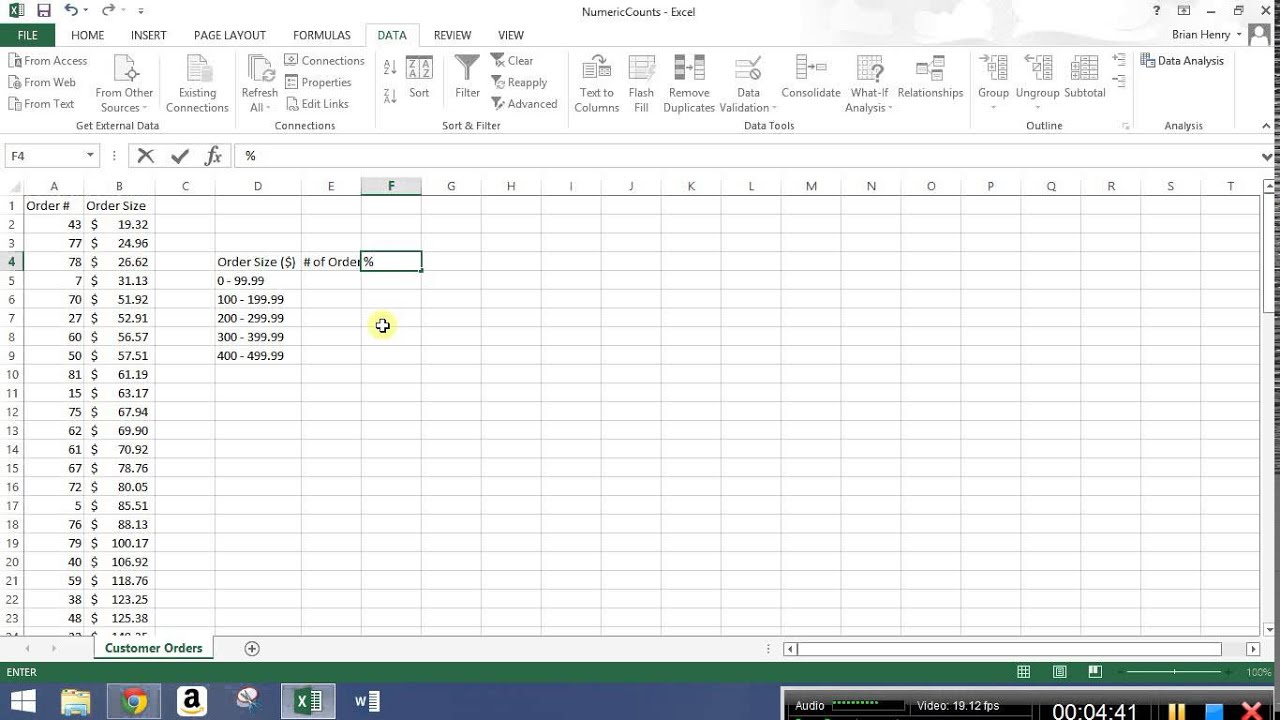This screenshot has height=720, width=1280.
Task: Switch to the FORMULAS tab
Action: [322, 35]
